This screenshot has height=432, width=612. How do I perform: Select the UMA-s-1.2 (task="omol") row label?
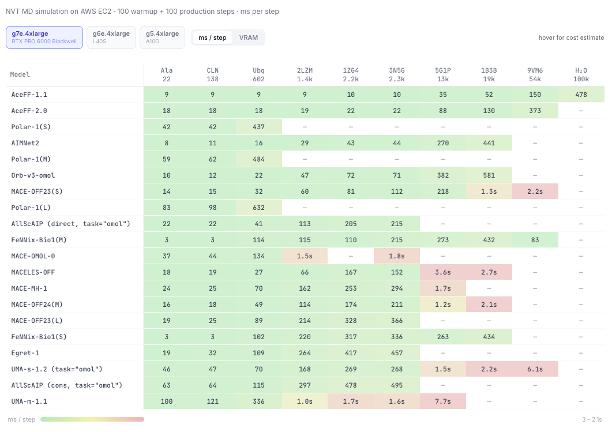tap(57, 369)
